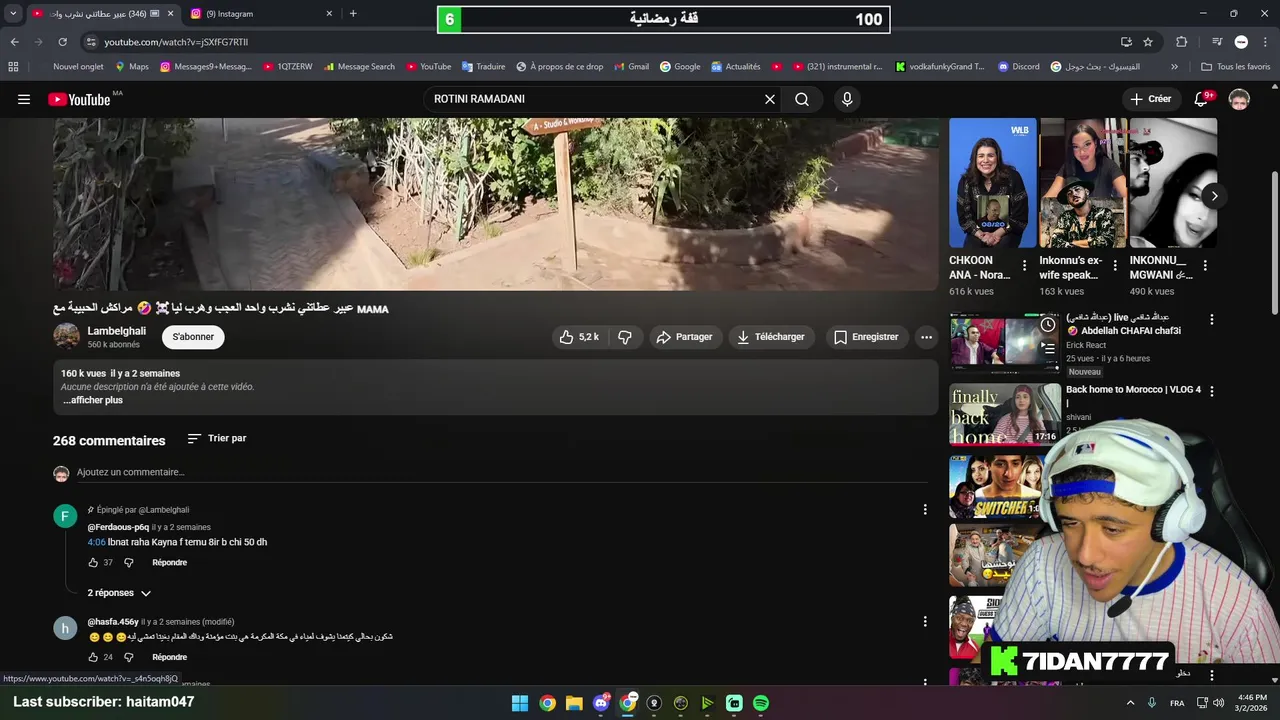
Task: Open options menu for @Ferdaous-p6q comment
Action: [925, 509]
